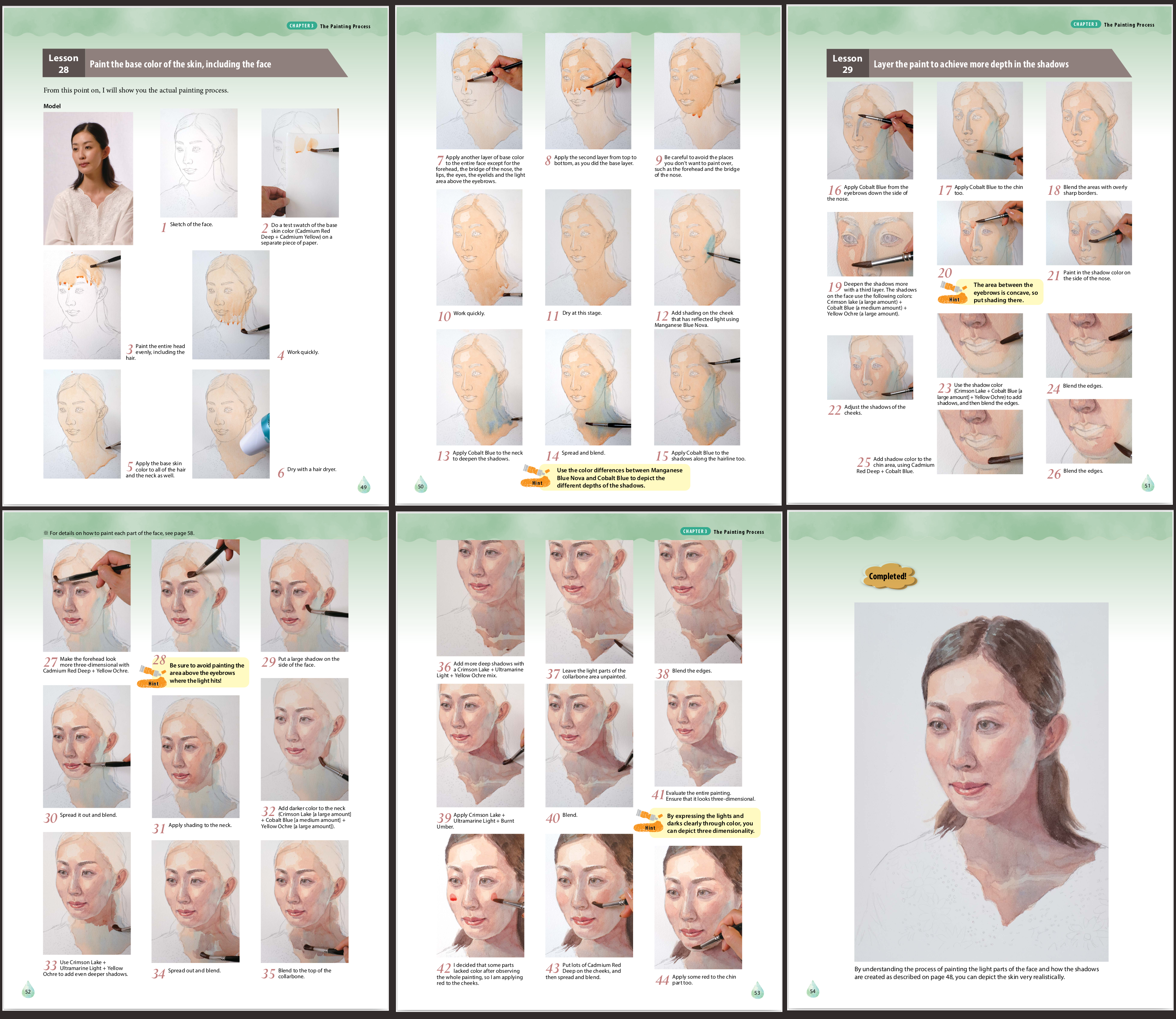Click the large completed portrait painting
The image size is (1176, 1019).
coord(981,782)
